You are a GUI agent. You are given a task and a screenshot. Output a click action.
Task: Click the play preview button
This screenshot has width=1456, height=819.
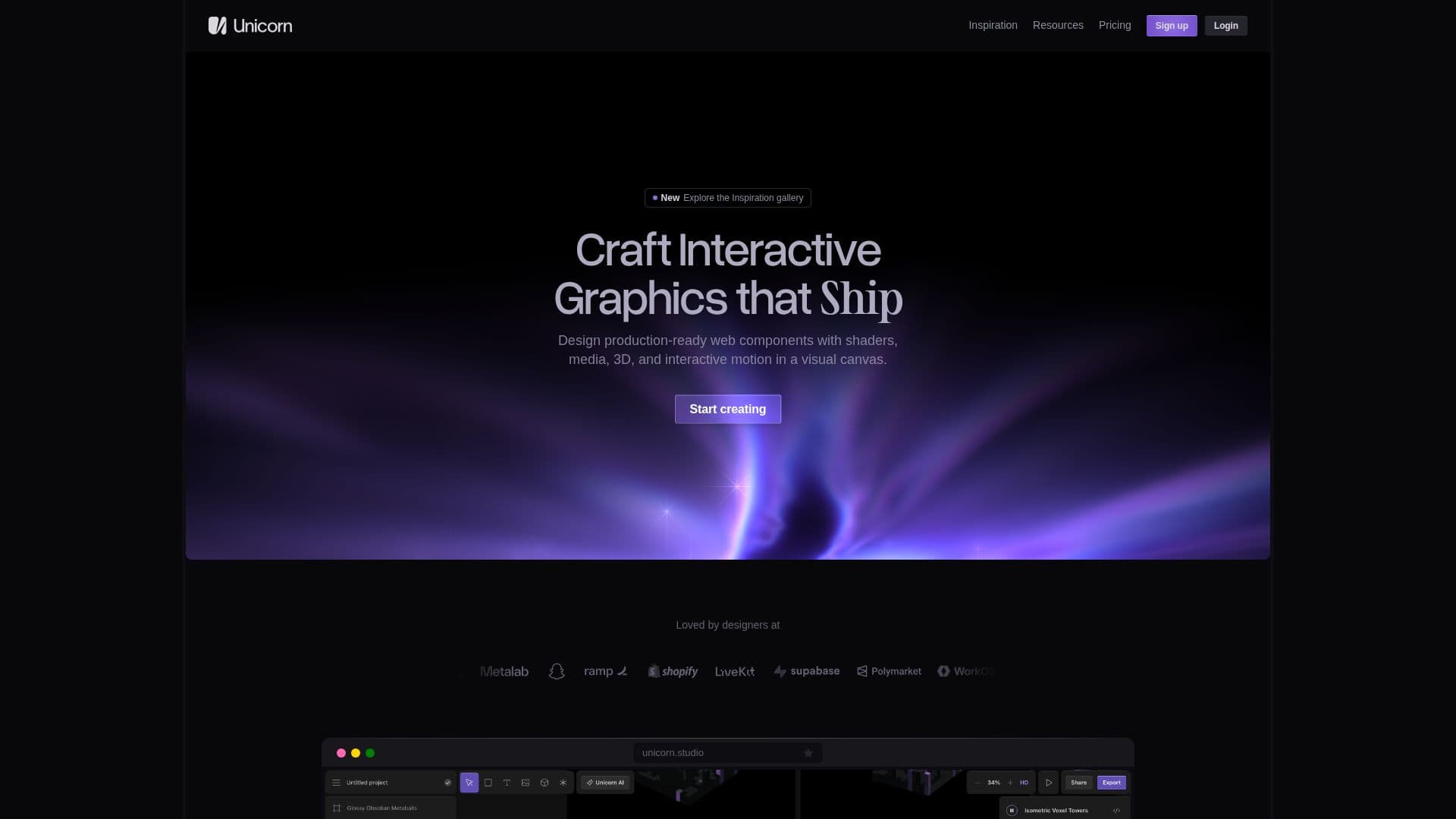[1049, 783]
